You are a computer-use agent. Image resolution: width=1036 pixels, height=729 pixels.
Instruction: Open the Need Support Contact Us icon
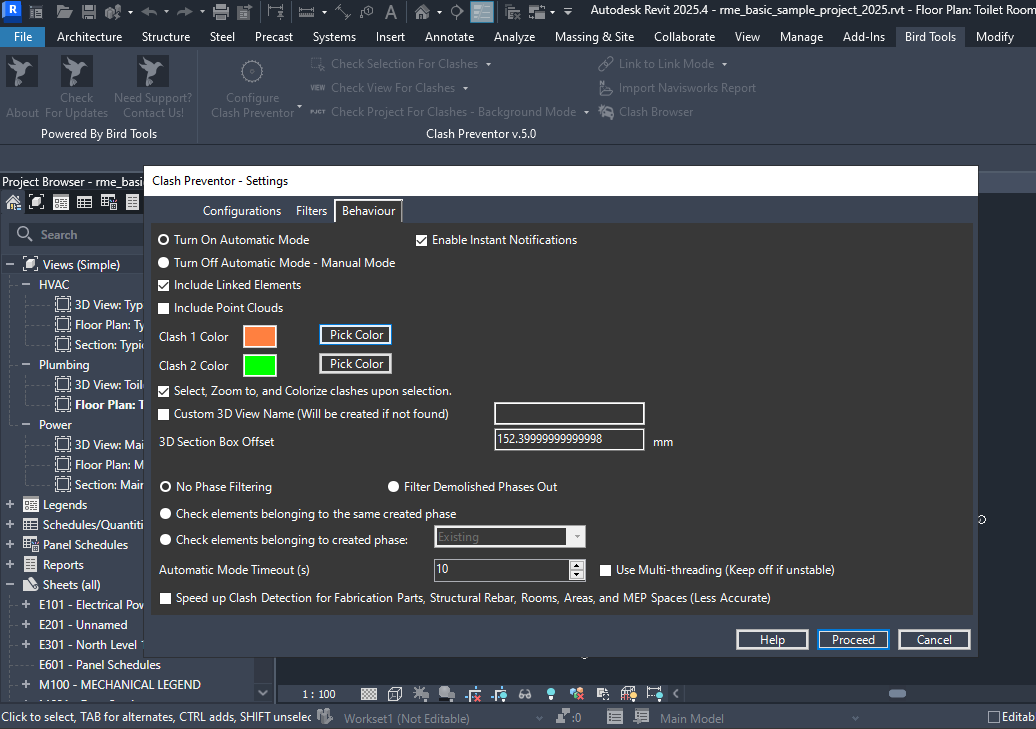[153, 87]
